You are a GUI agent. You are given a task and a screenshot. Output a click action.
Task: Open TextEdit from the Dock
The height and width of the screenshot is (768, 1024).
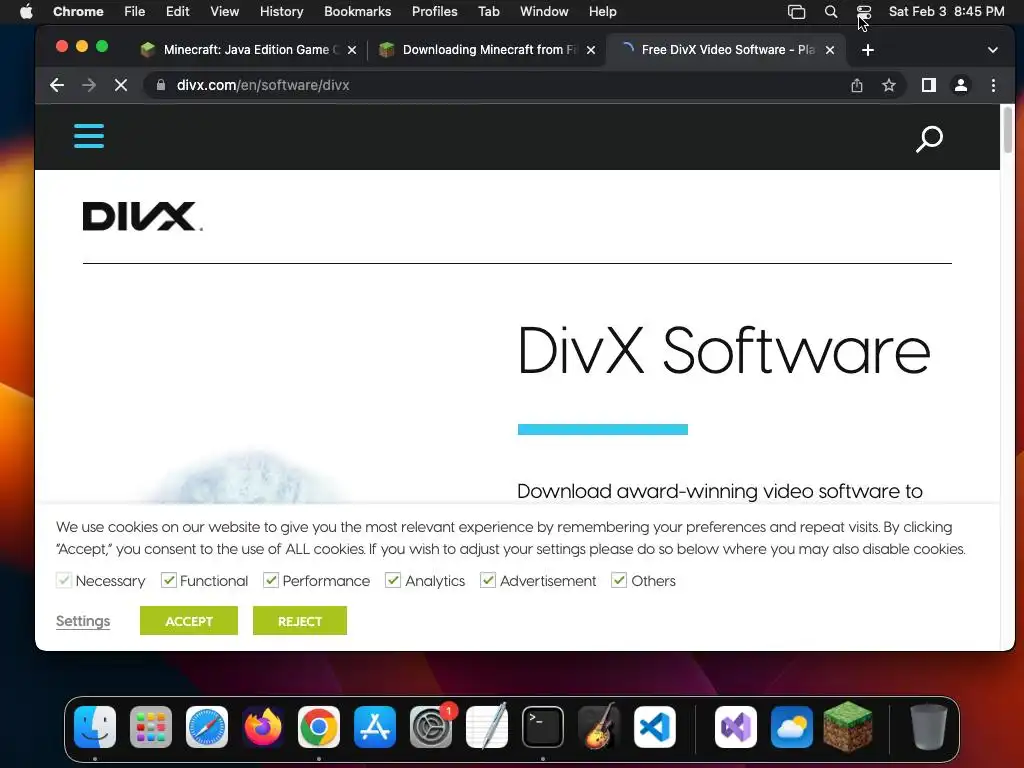pos(487,726)
